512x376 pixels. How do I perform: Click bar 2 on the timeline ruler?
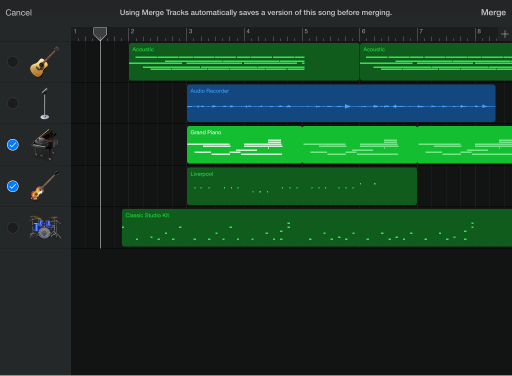[132, 31]
